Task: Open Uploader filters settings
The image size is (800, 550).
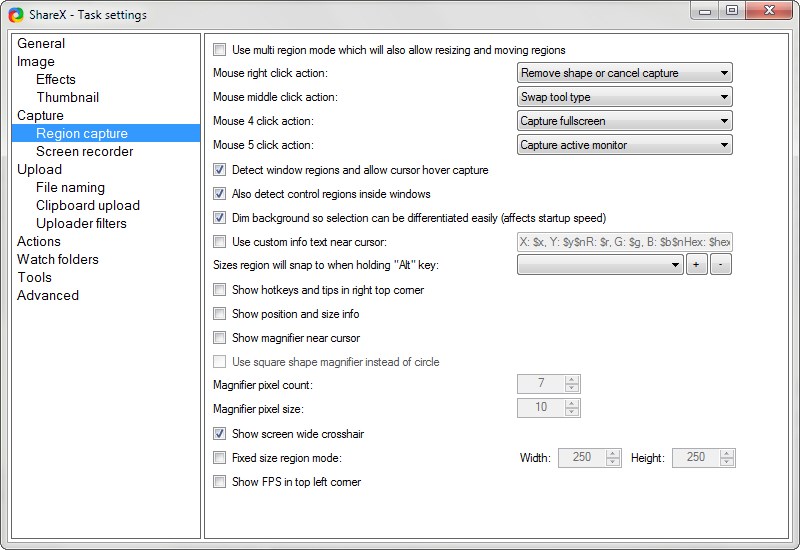Action: click(x=81, y=223)
